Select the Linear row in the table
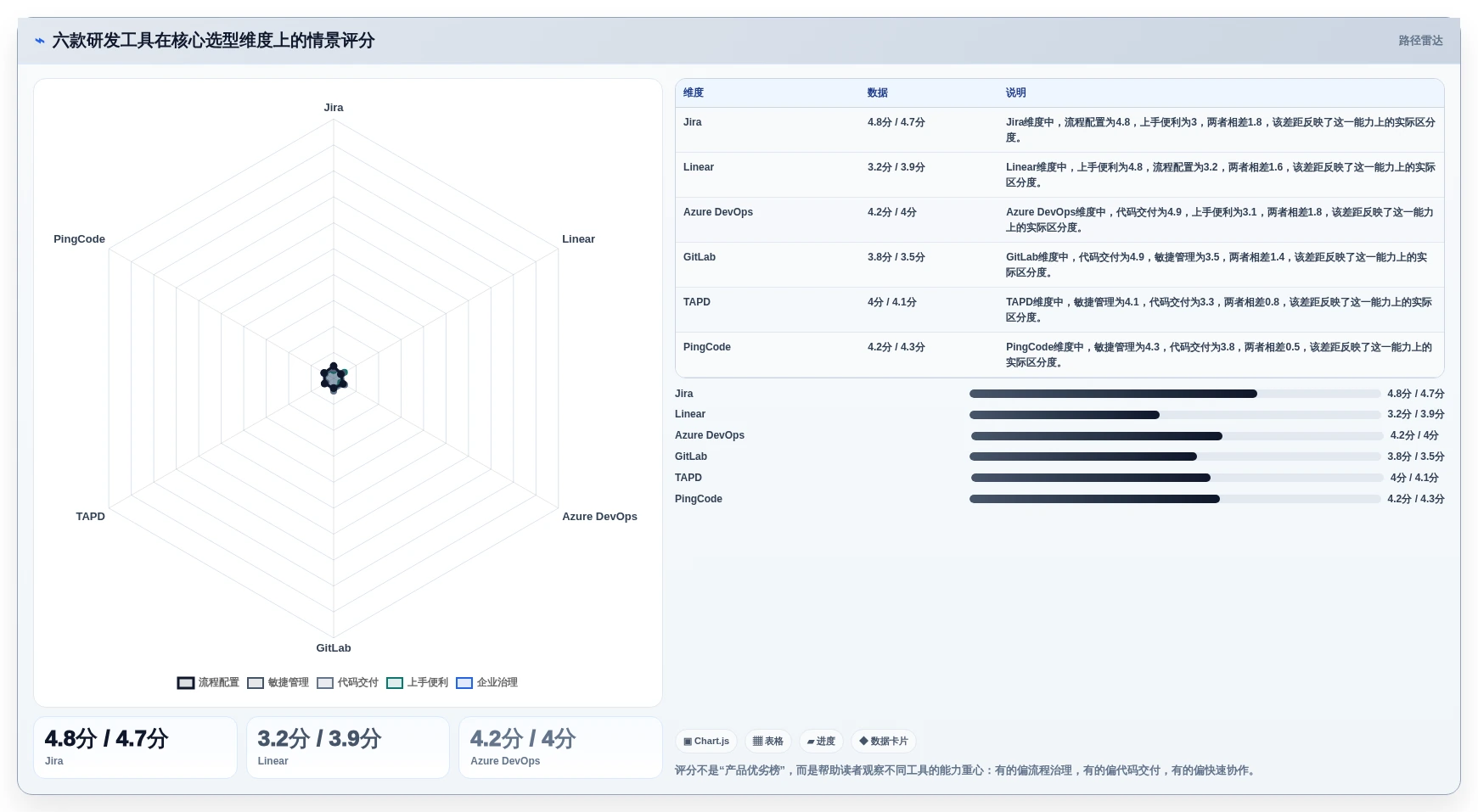The height and width of the screenshot is (812, 1478). coord(1059,175)
